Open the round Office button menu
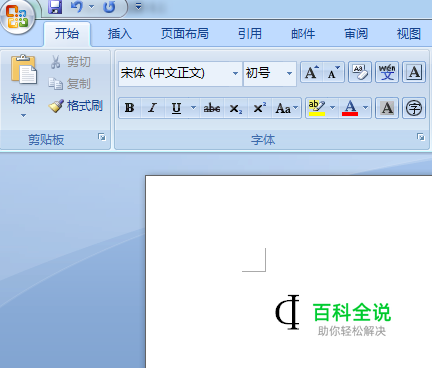This screenshot has width=432, height=368. (x=17, y=16)
